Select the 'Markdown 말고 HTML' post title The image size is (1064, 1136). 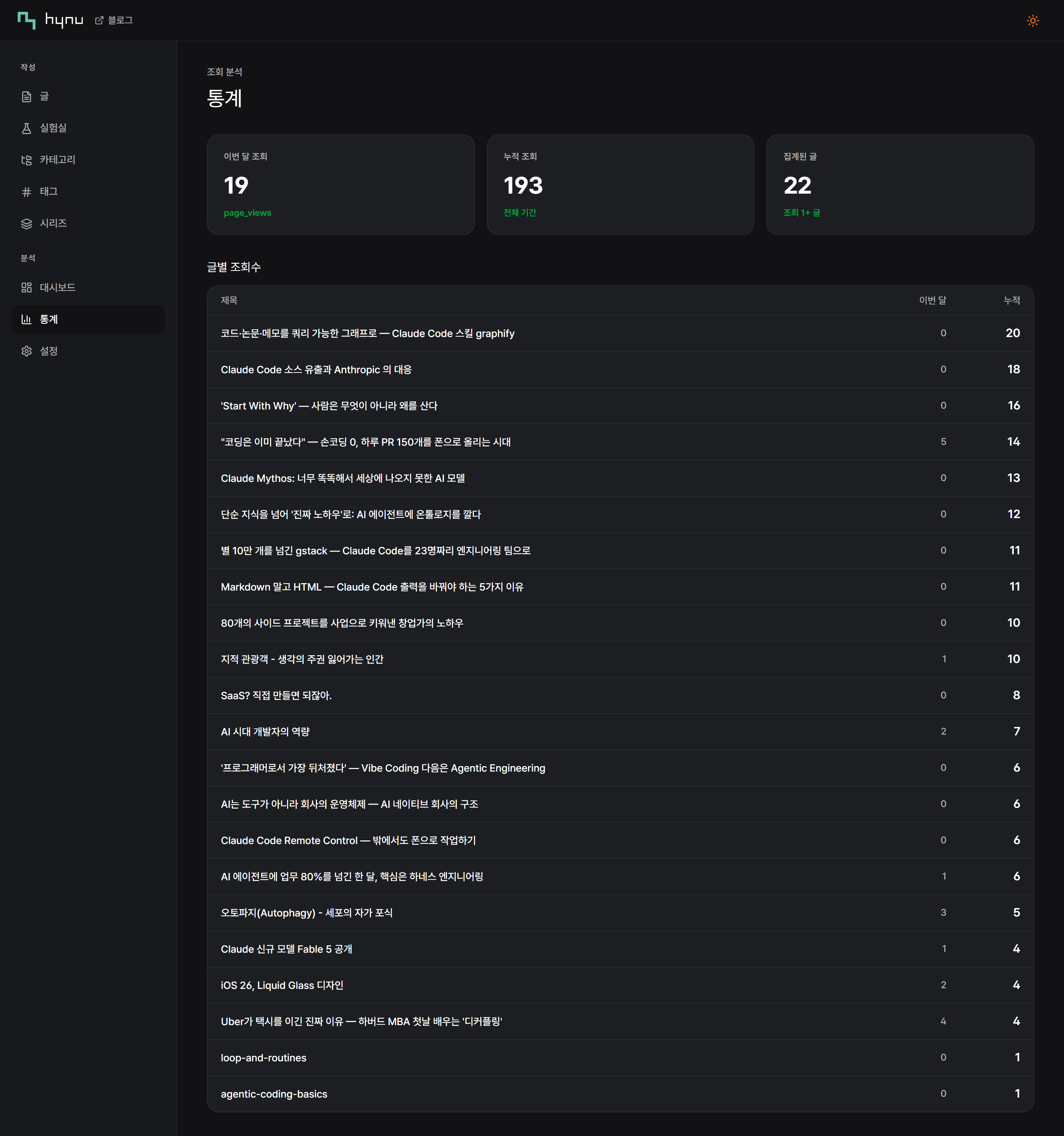click(372, 587)
